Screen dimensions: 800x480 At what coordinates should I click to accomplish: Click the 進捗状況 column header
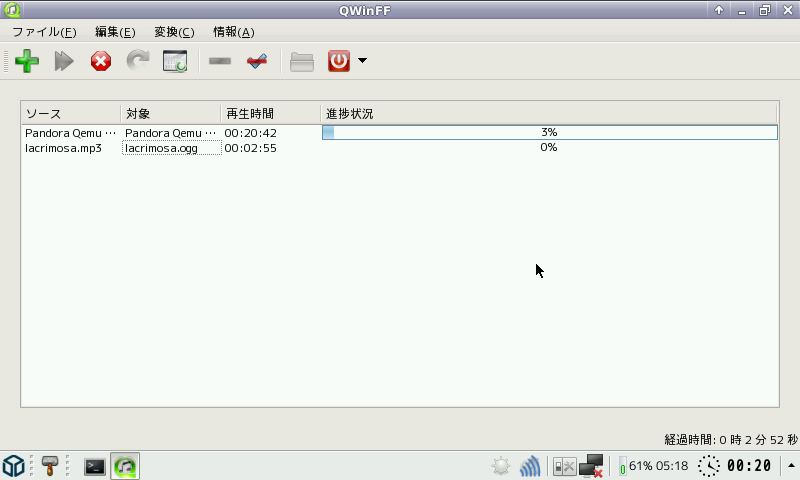tap(548, 113)
